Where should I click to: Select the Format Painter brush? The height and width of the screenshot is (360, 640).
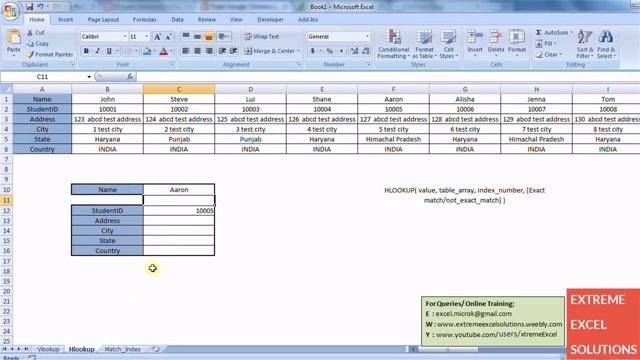[30, 54]
